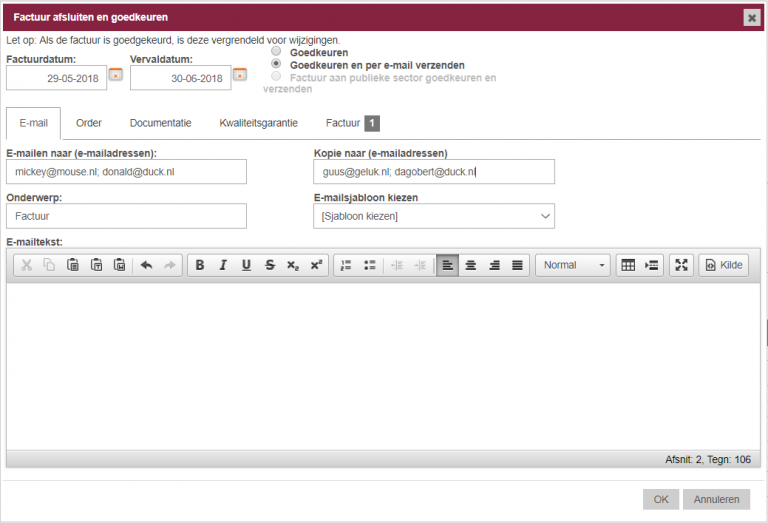Open the Vervaldatum calendar picker
The width and height of the screenshot is (768, 523).
coord(239,74)
